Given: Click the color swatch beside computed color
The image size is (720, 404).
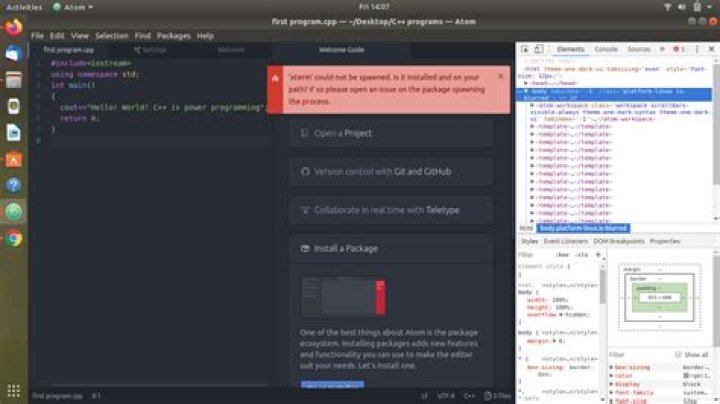Looking at the screenshot, I should tap(686, 376).
